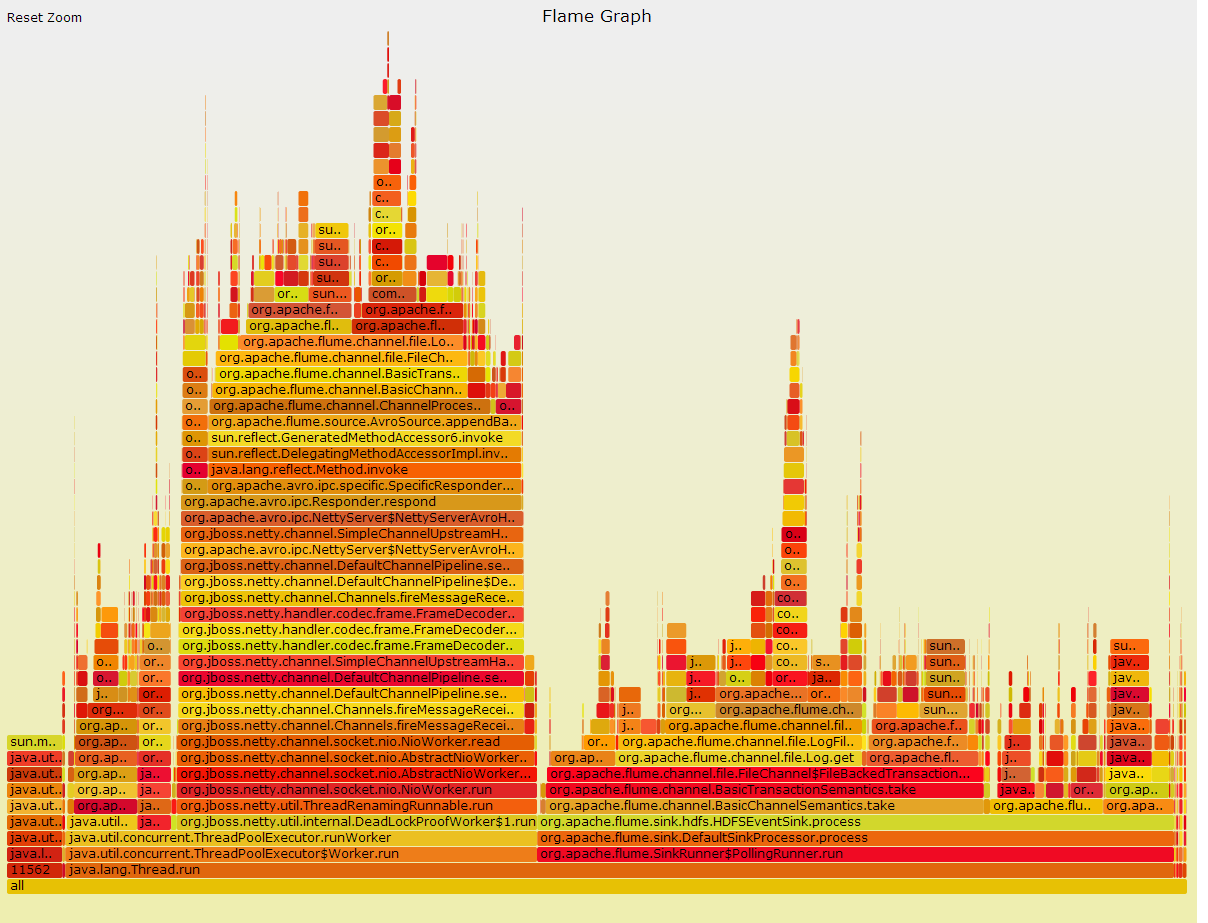Click the Reset Zoom link

pyautogui.click(x=43, y=17)
